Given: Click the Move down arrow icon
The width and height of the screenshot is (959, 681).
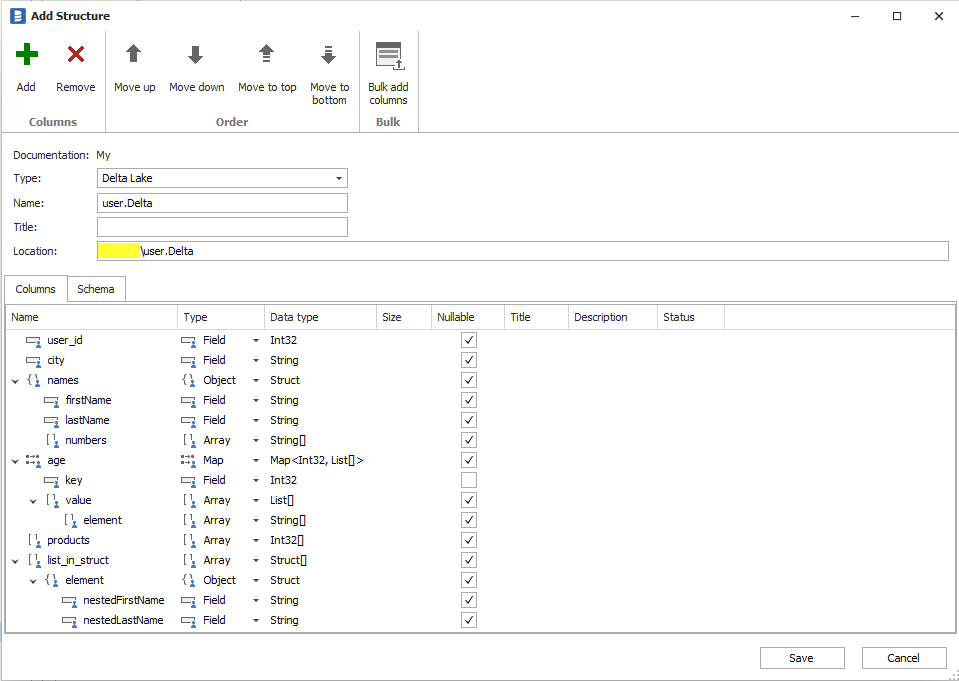Looking at the screenshot, I should pyautogui.click(x=196, y=55).
